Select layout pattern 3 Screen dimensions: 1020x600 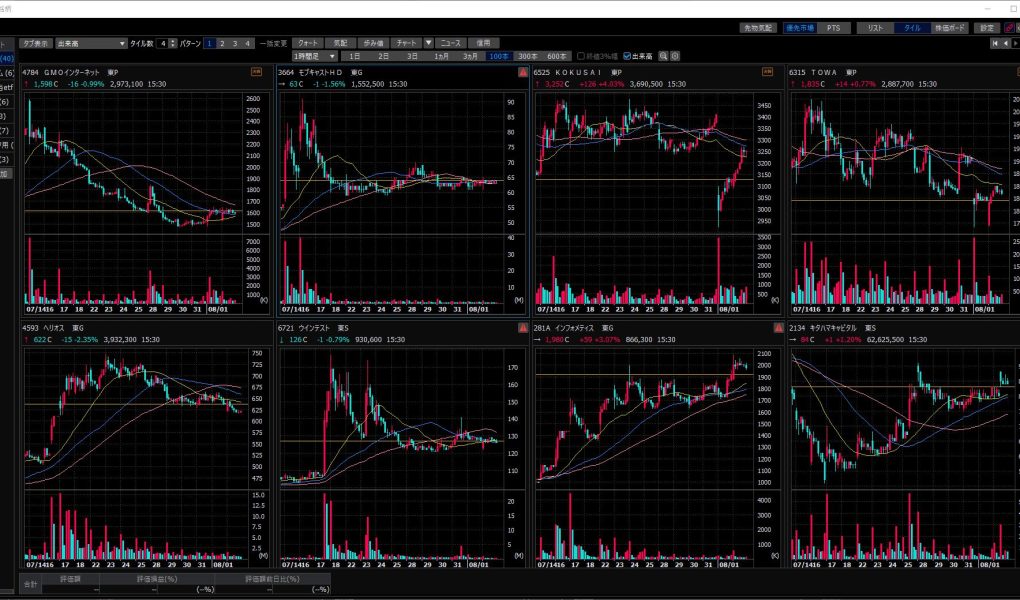click(235, 43)
